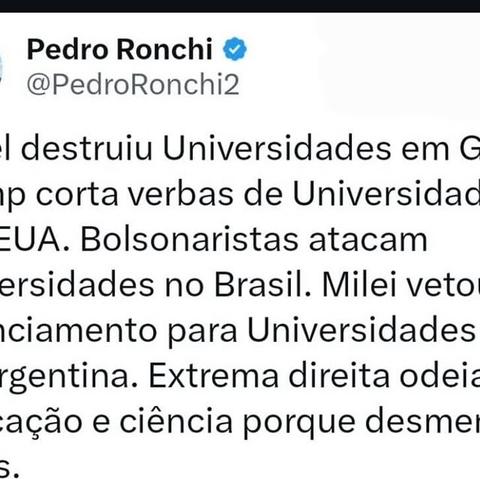Click the blue verified badge icon
480x479 pixels.
(x=235, y=49)
